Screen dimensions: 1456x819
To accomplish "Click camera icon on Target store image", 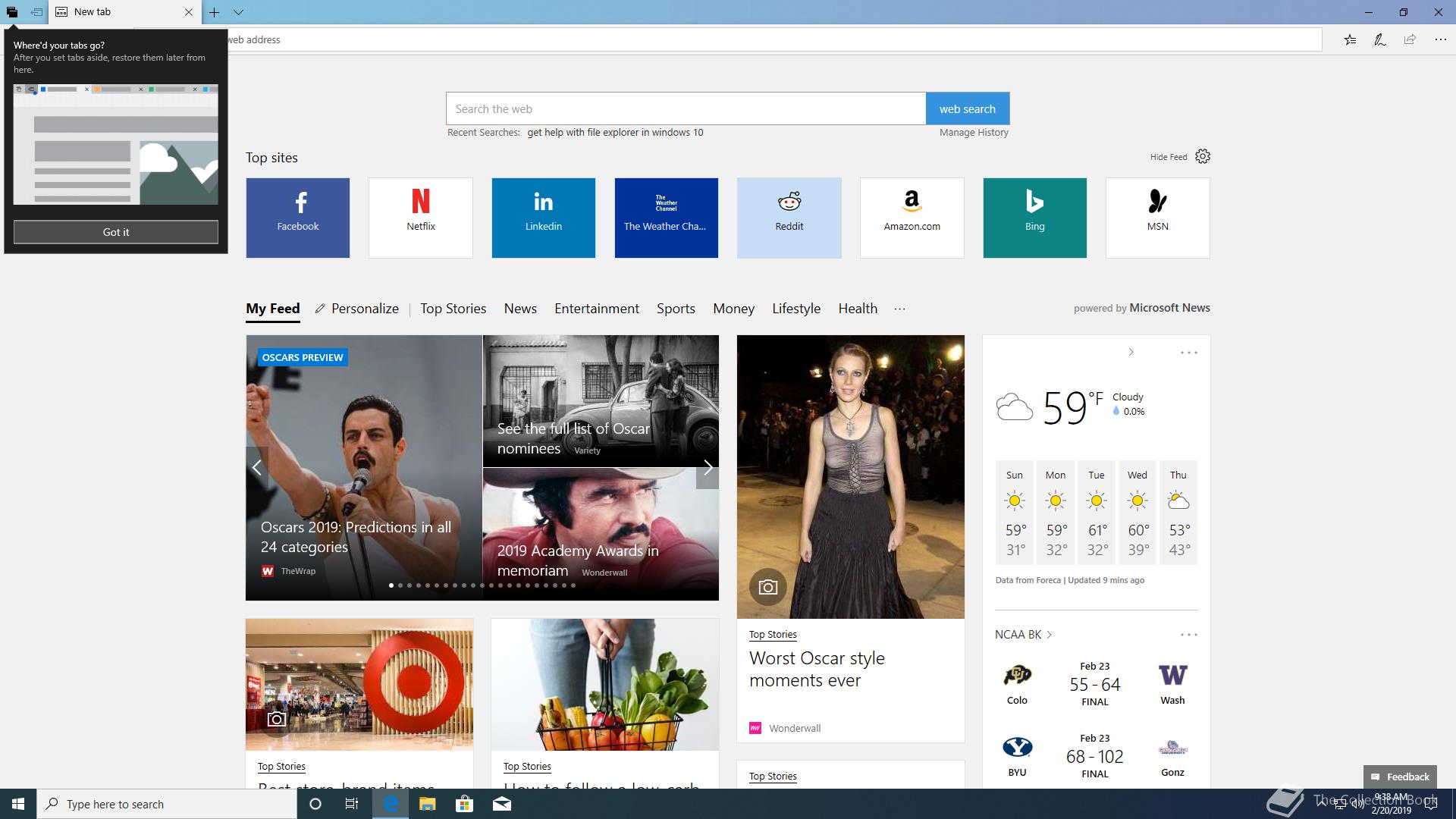I will (277, 719).
